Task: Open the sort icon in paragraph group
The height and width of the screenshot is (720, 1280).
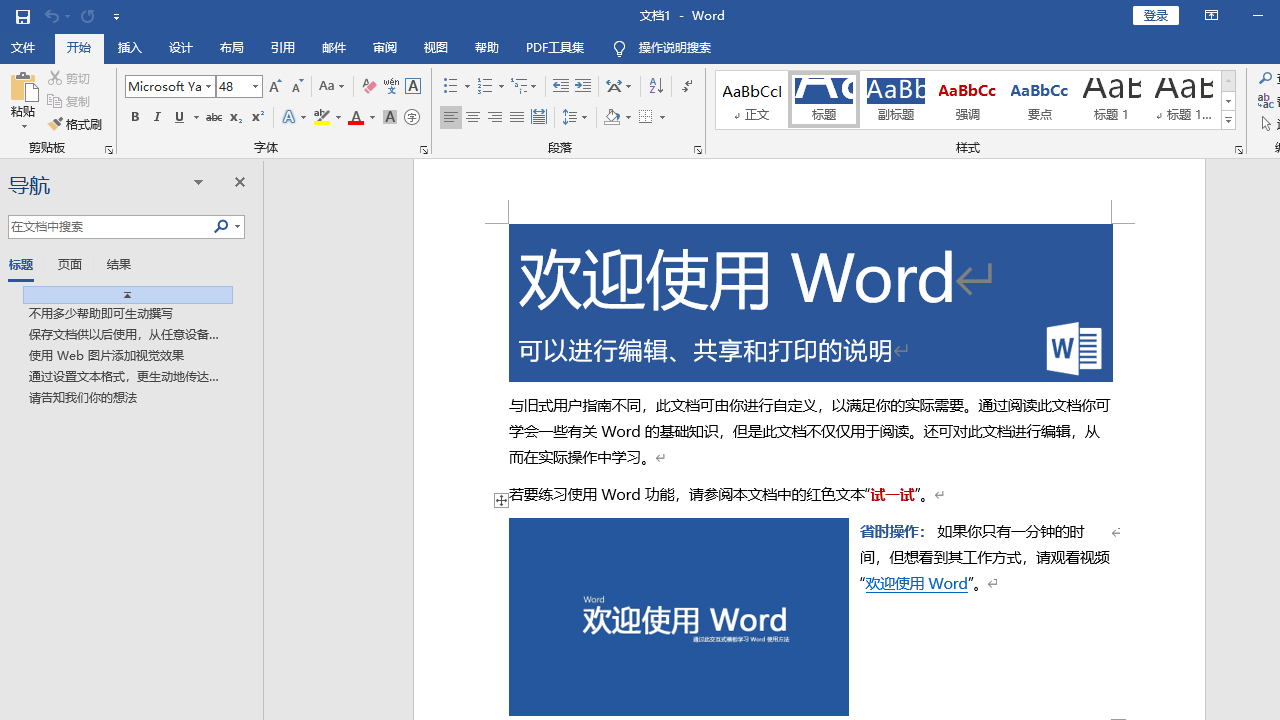Action: pyautogui.click(x=655, y=86)
